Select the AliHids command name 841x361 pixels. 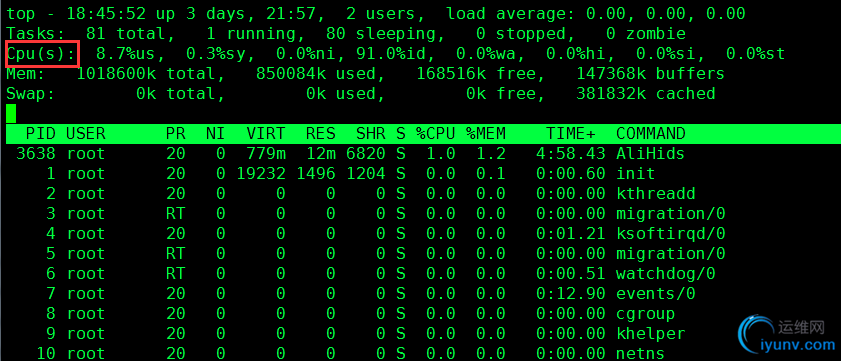pos(651,154)
